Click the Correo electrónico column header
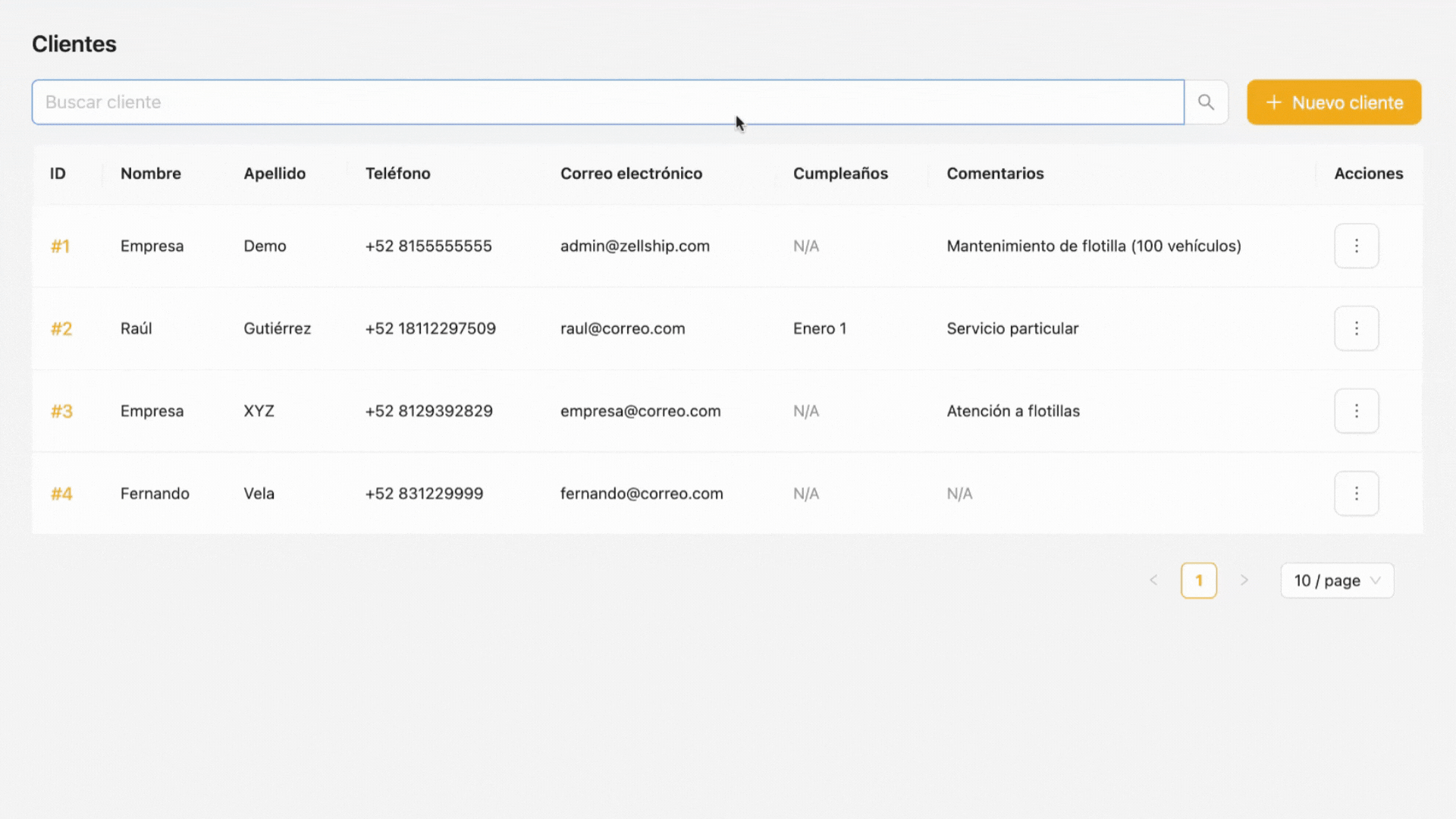 coord(631,174)
